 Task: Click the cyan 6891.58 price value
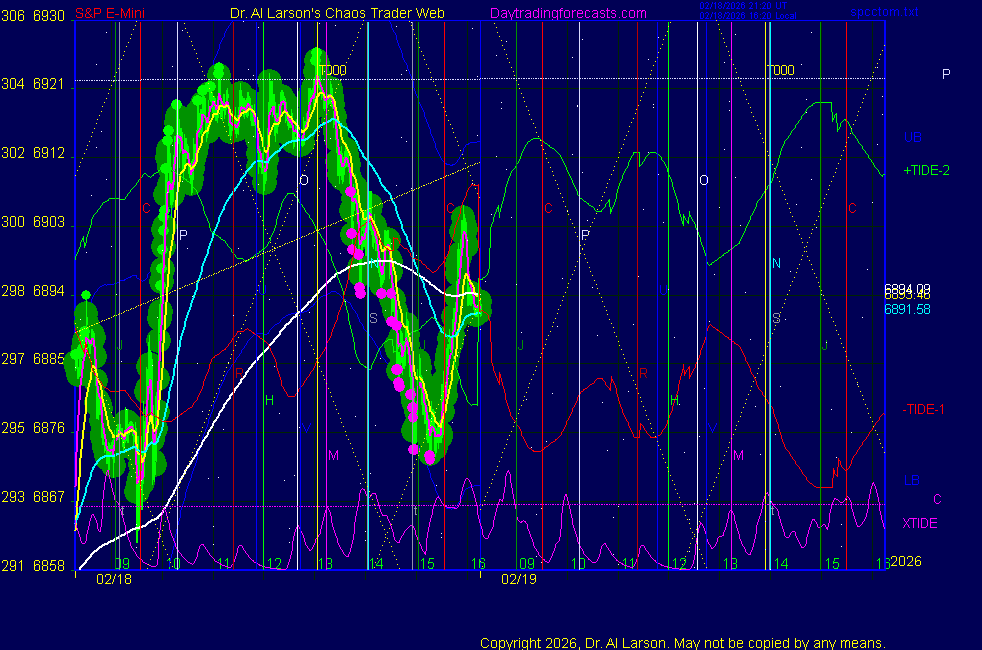[907, 310]
